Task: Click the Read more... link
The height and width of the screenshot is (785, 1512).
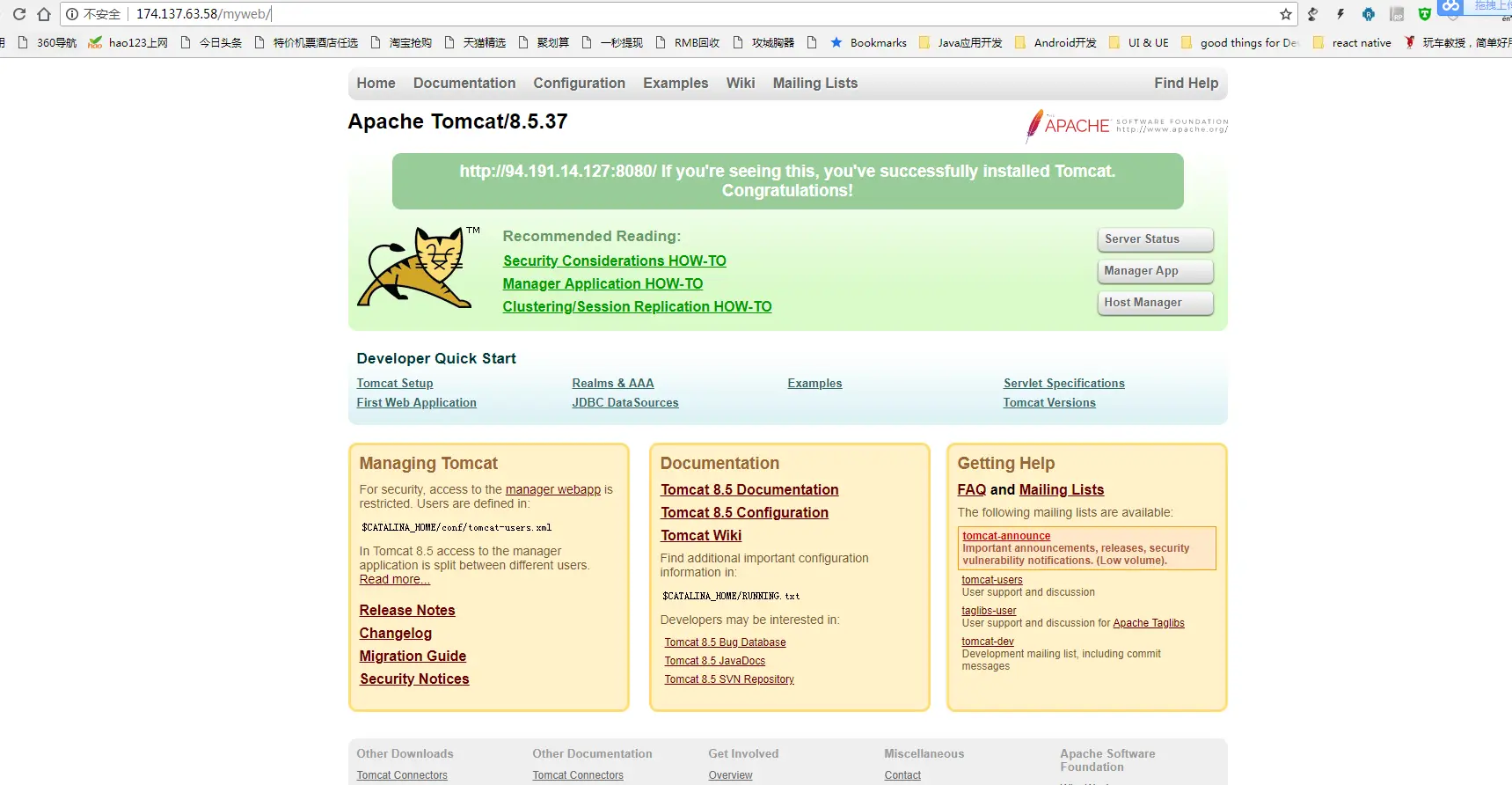Action: tap(395, 579)
